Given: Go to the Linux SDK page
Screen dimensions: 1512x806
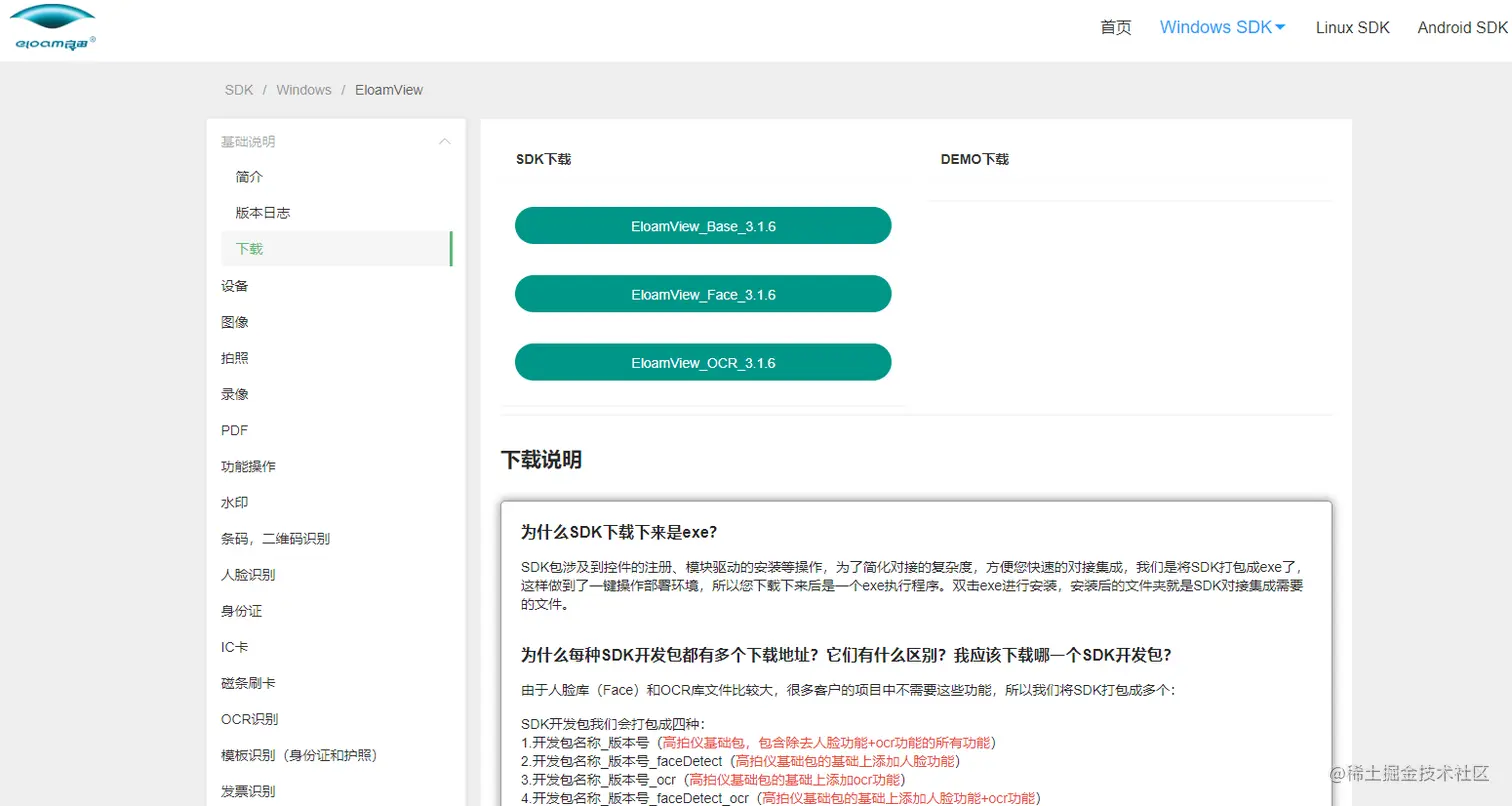Looking at the screenshot, I should pyautogui.click(x=1353, y=28).
